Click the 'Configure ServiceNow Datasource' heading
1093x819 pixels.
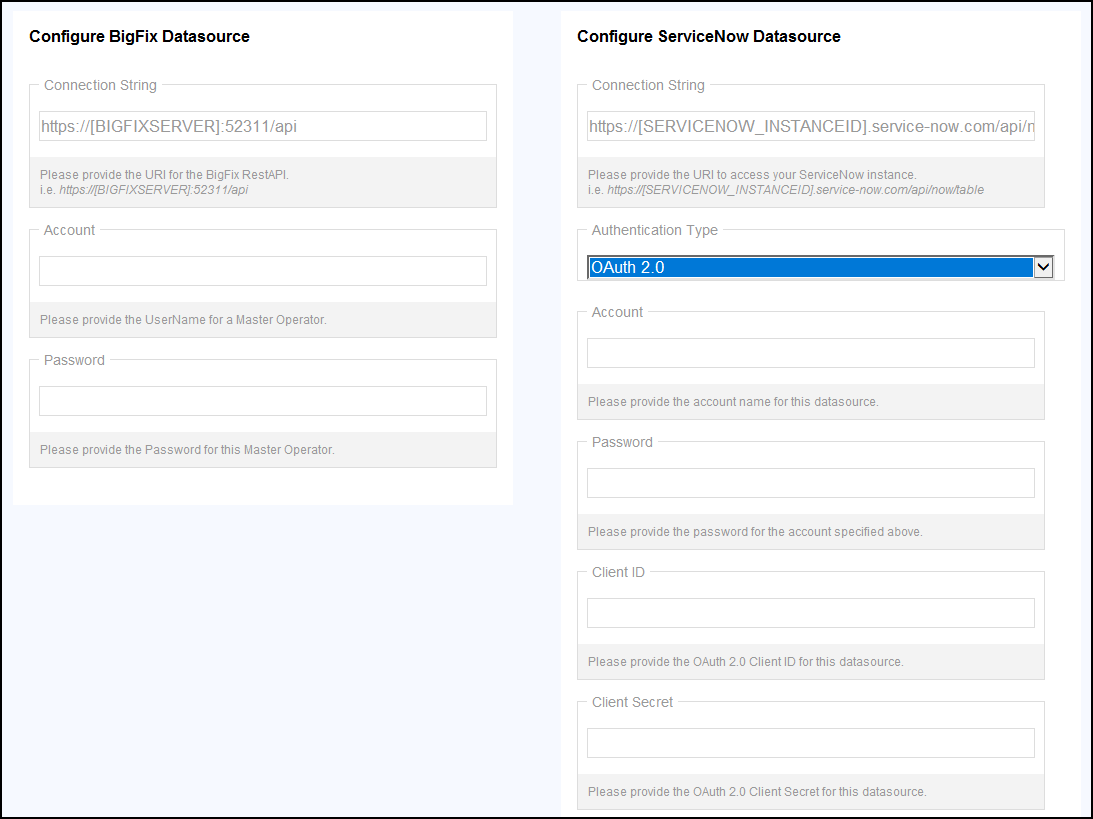709,36
